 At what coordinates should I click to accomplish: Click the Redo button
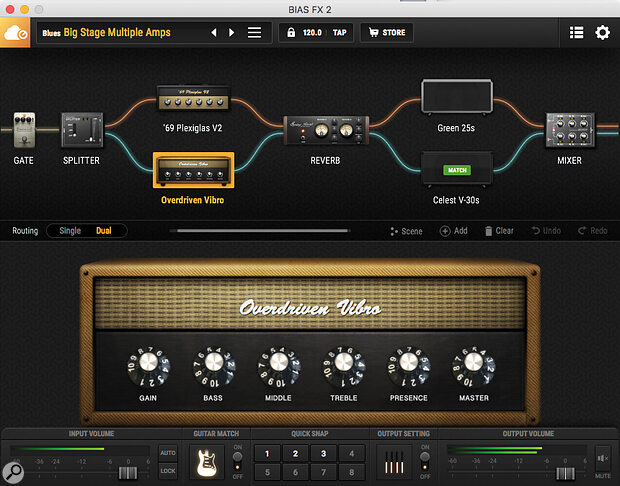[593, 231]
